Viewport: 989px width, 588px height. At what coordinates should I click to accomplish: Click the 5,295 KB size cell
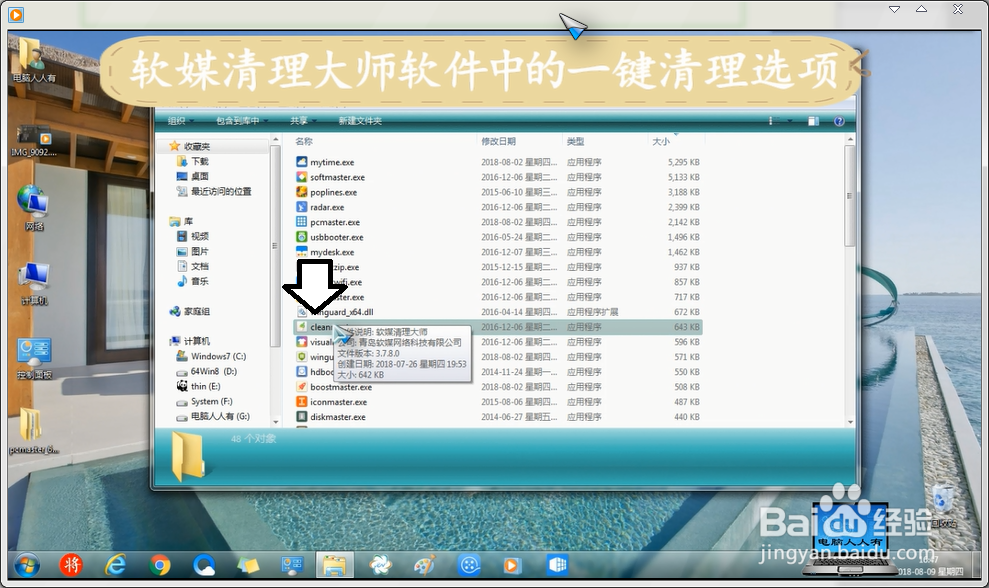(684, 162)
